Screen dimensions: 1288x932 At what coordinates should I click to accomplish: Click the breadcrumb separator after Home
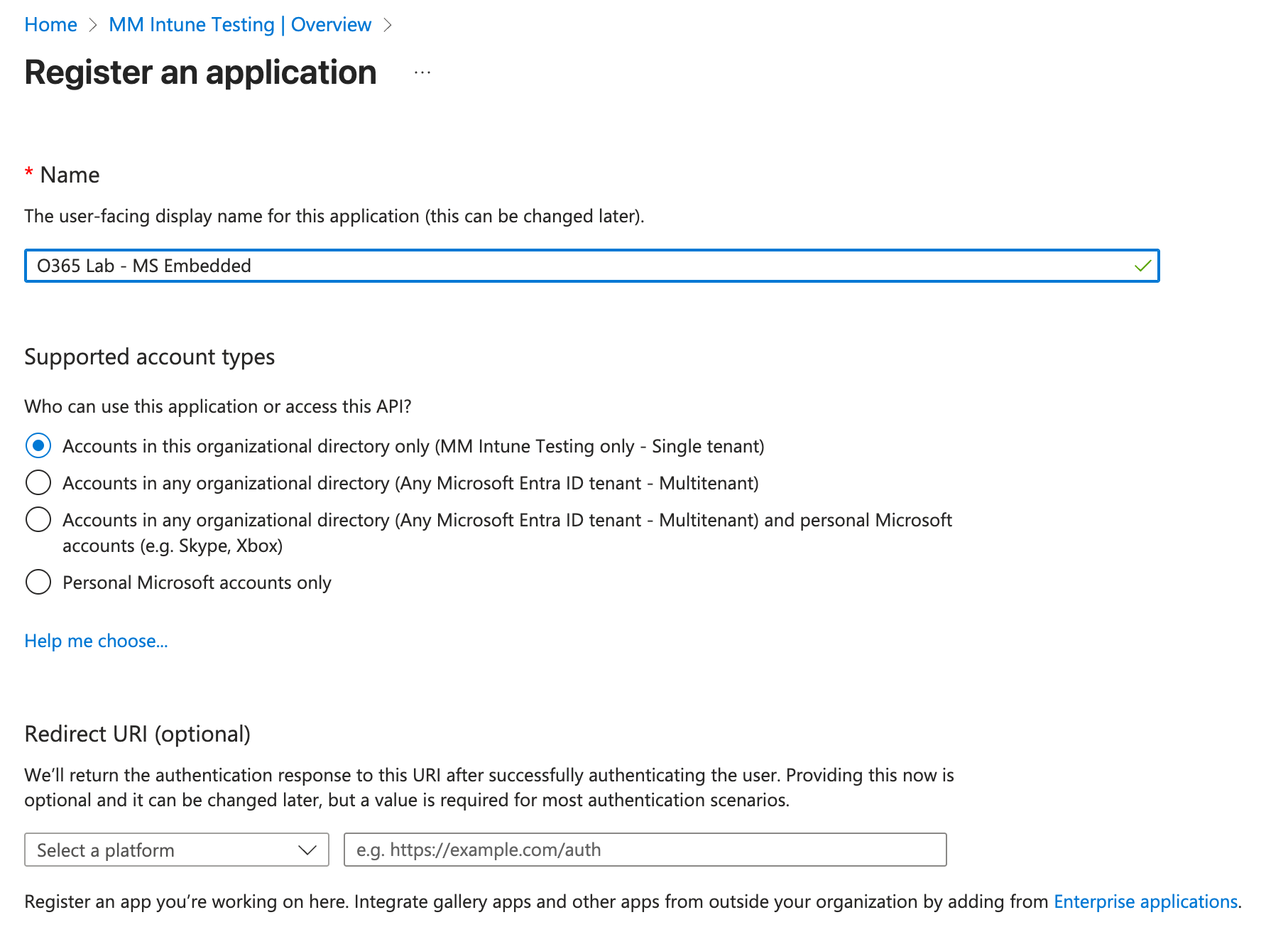point(93,24)
